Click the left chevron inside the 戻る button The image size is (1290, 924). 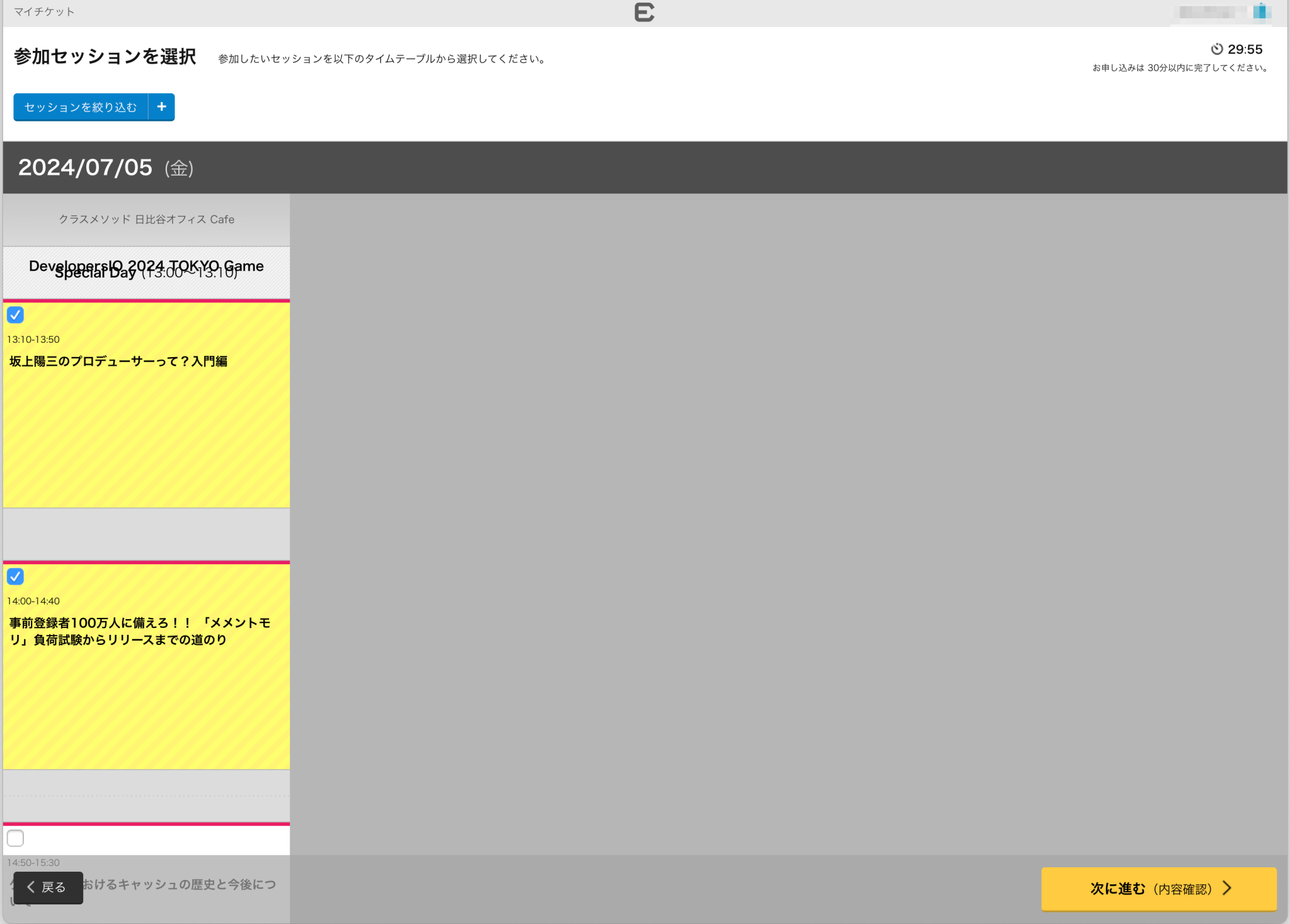click(30, 886)
